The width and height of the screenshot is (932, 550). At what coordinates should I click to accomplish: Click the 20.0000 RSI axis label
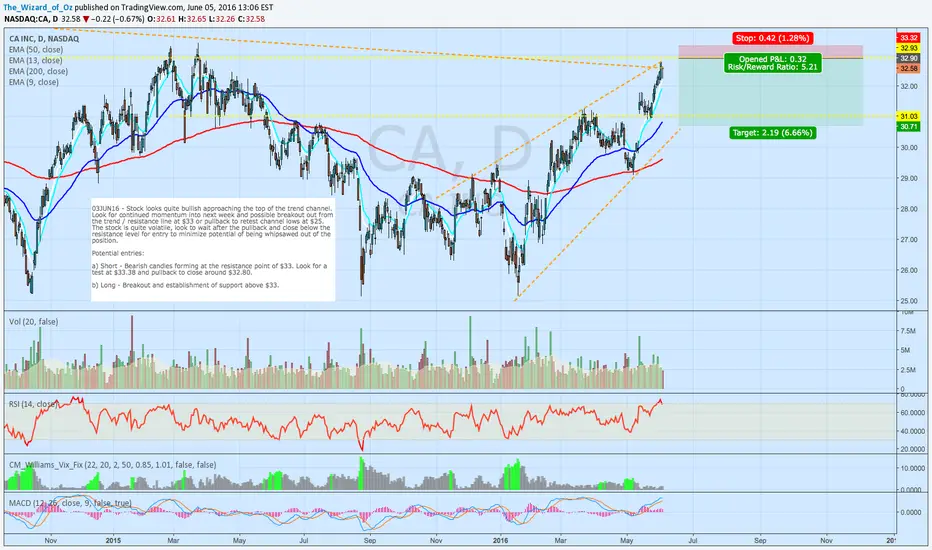(x=912, y=450)
